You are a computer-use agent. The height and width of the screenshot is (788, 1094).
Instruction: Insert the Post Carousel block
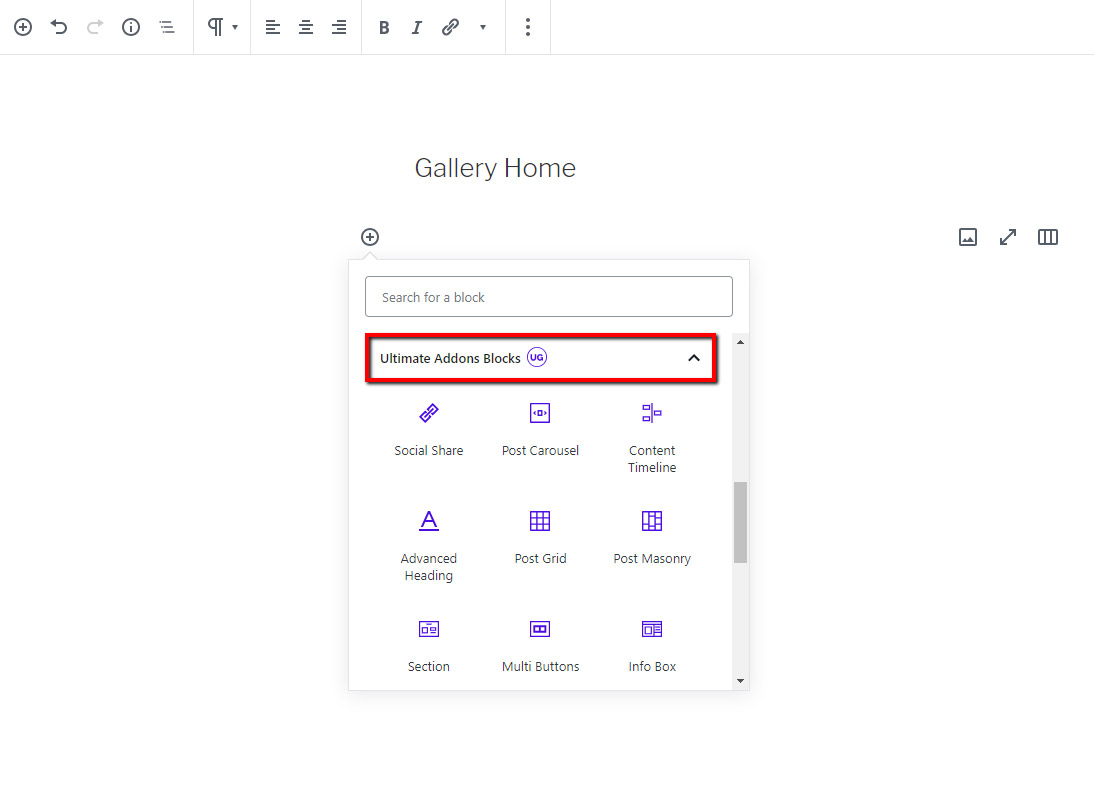click(540, 430)
